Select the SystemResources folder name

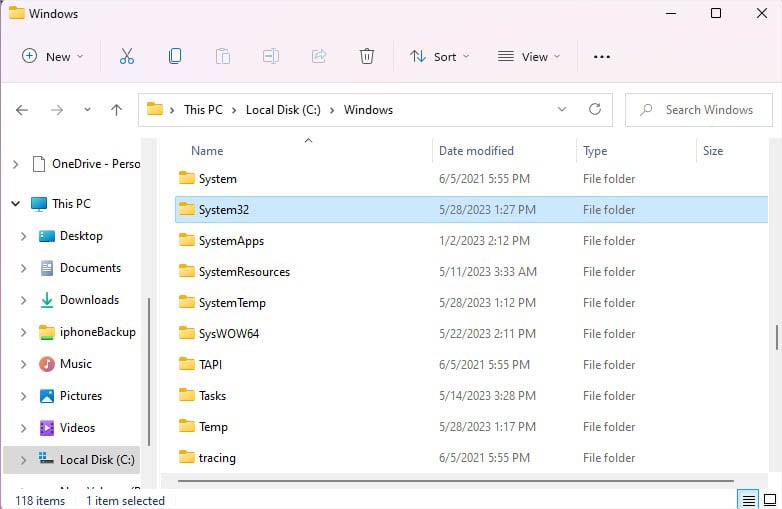(244, 272)
